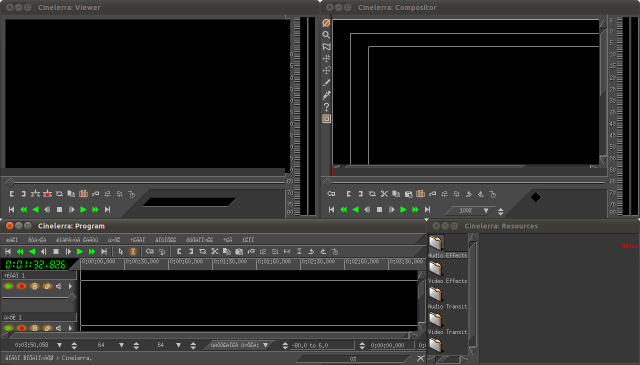The height and width of the screenshot is (365, 640).
Task: Toggle the green play-track button on top track
Action: [8, 286]
